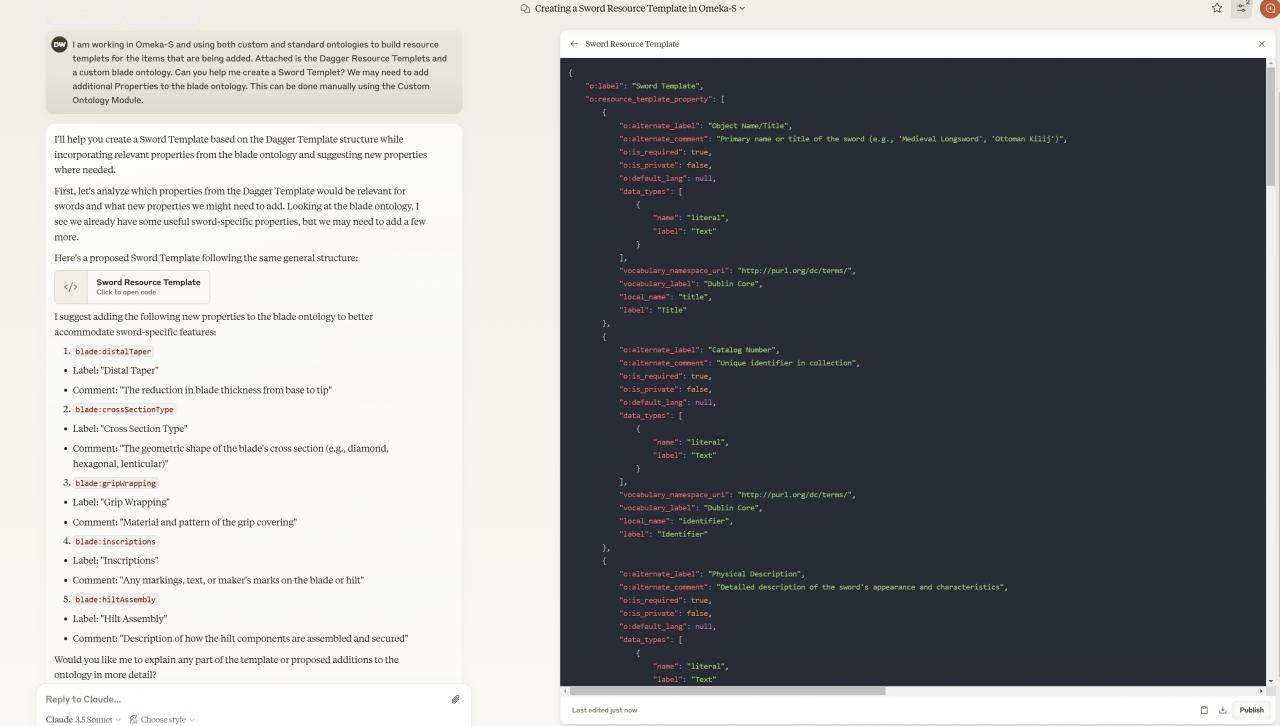Star this conversation

pos(1216,8)
